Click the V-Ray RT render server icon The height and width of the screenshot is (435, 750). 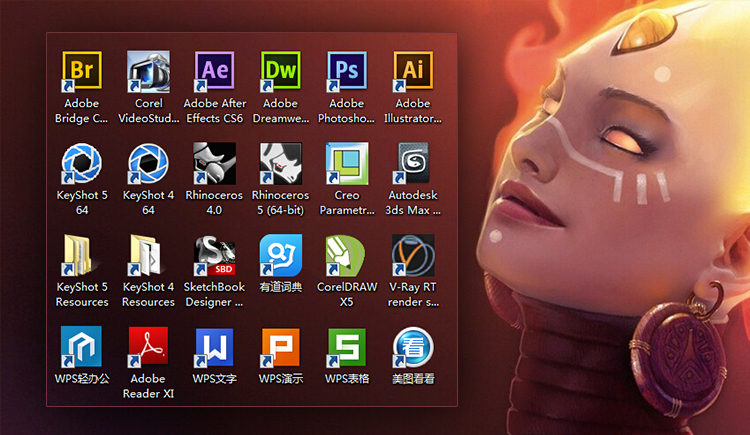tap(413, 255)
